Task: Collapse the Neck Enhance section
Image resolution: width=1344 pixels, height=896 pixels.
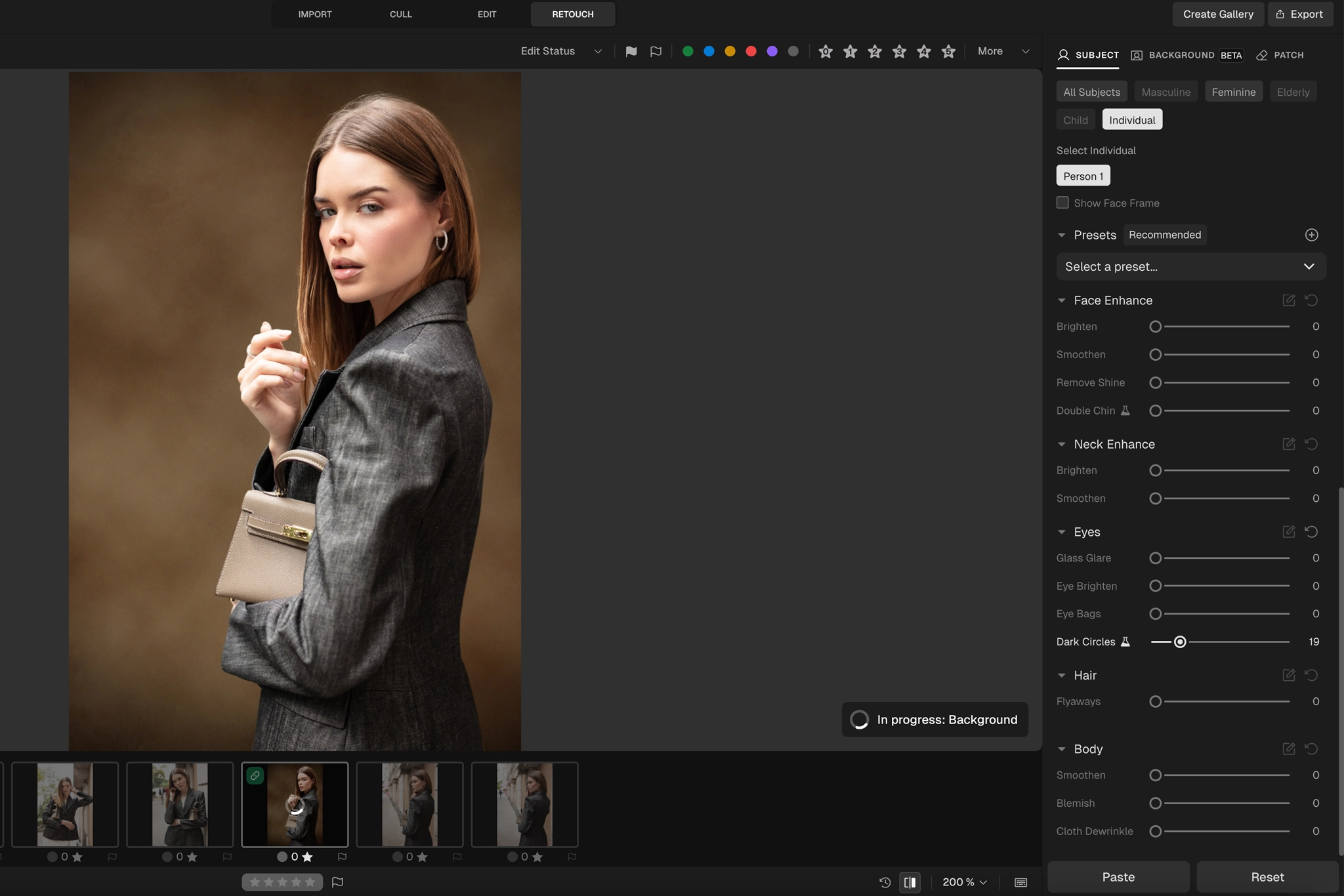Action: tap(1061, 444)
